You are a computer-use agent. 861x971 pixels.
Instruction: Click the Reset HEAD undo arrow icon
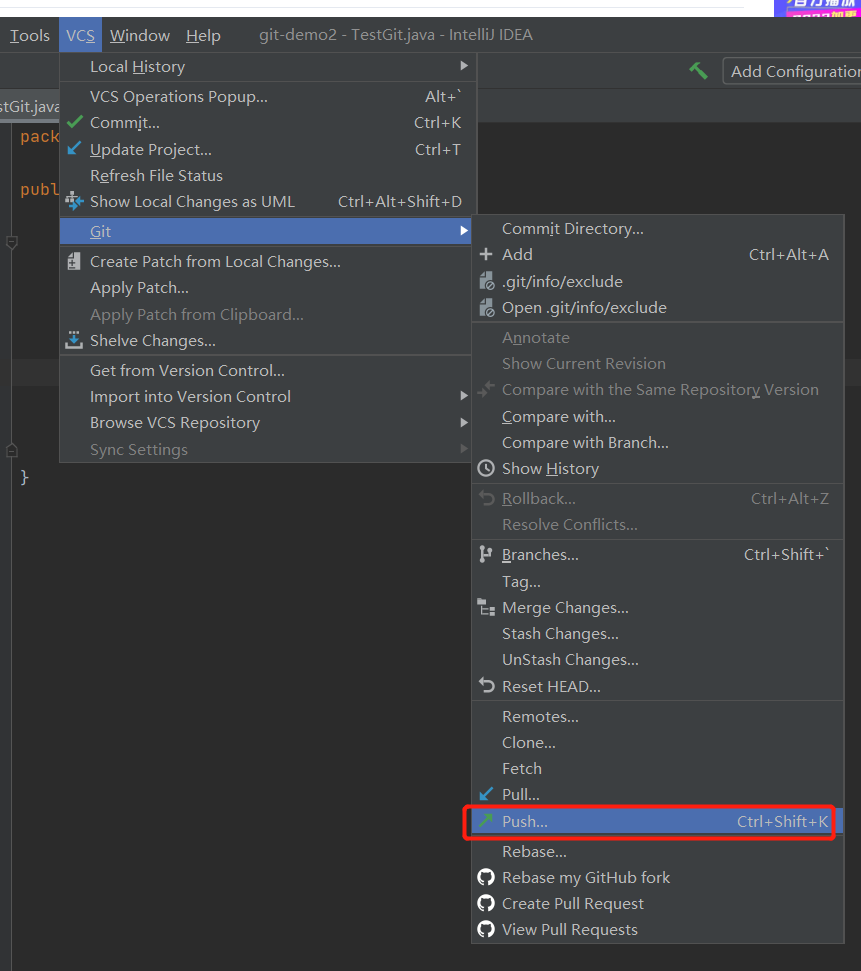(487, 686)
